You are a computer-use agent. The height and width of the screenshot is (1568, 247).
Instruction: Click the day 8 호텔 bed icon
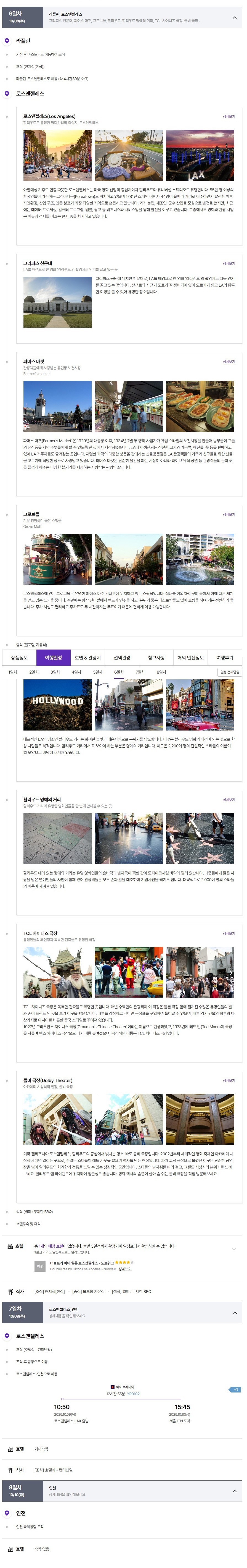10,1549
